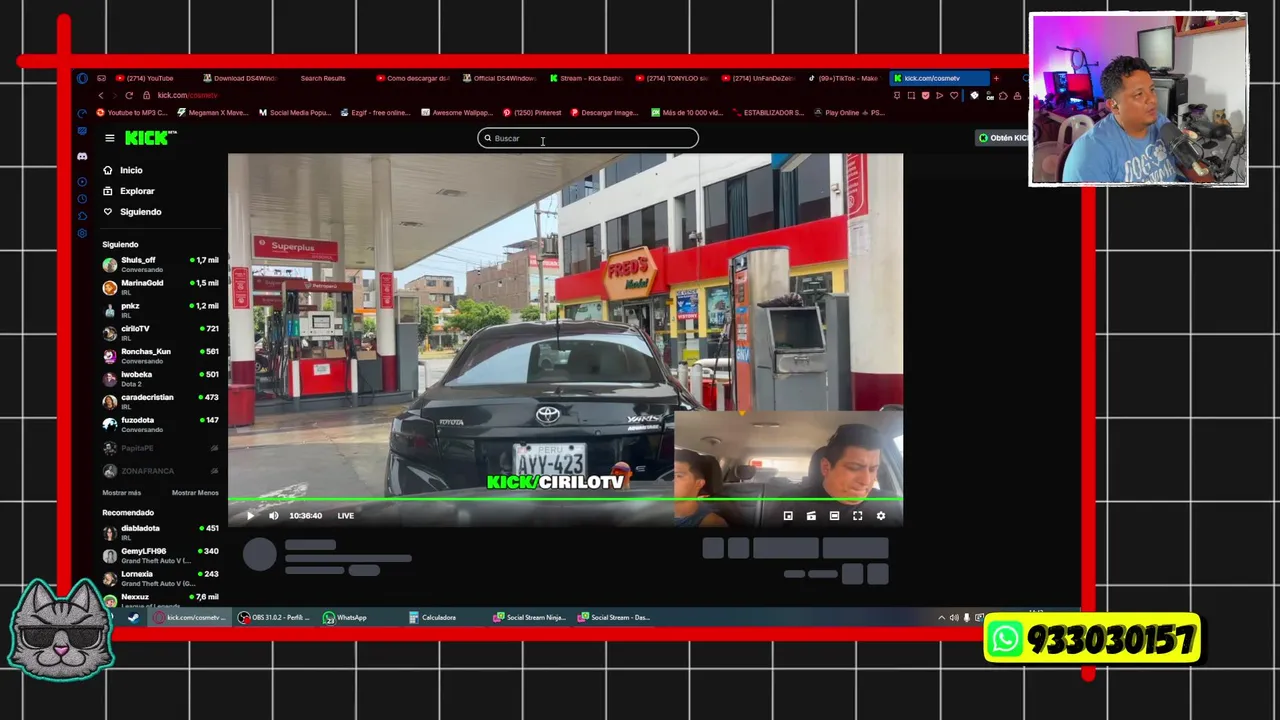Open ESTABILIZADOR bookmark
The height and width of the screenshot is (720, 1280).
click(768, 113)
